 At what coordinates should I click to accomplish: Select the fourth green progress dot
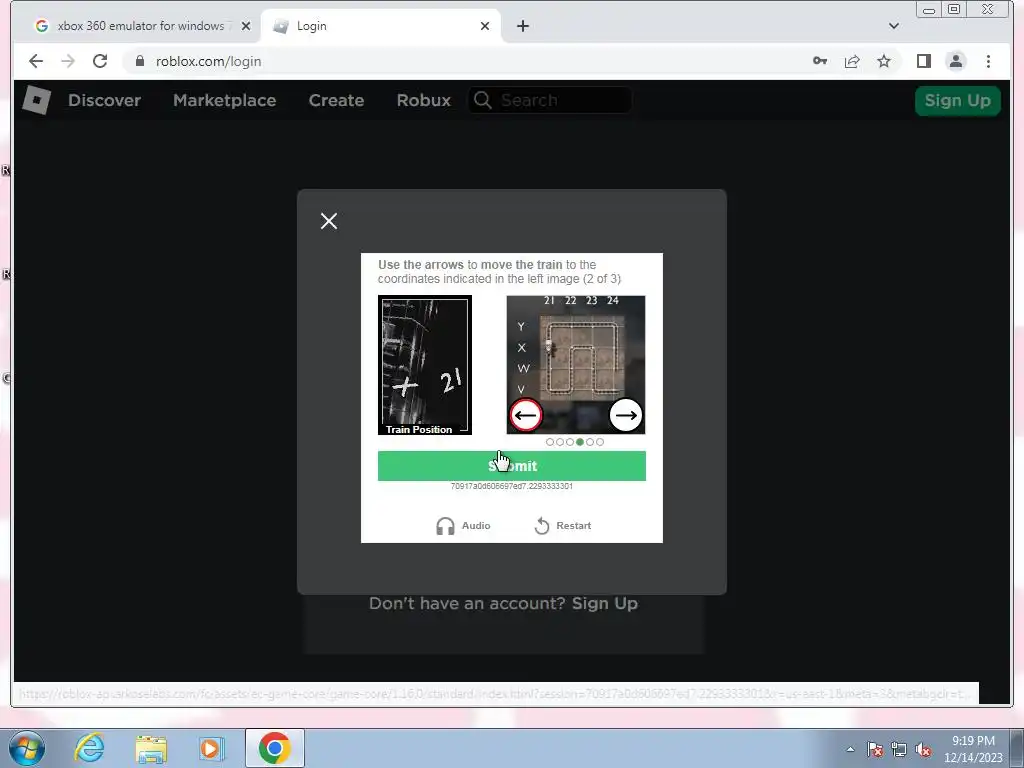(x=580, y=442)
